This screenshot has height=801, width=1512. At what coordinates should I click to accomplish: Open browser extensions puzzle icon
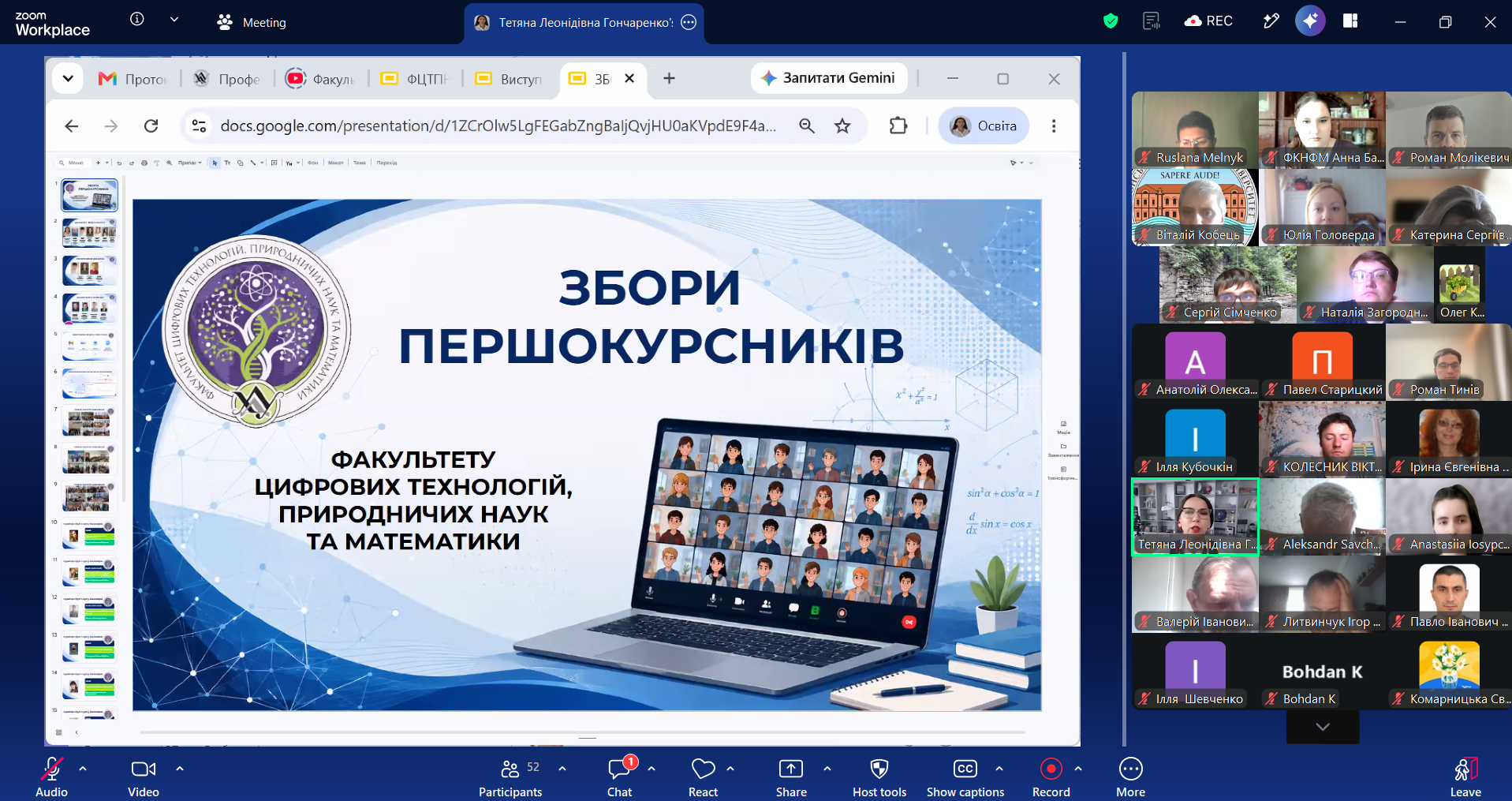[x=898, y=126]
